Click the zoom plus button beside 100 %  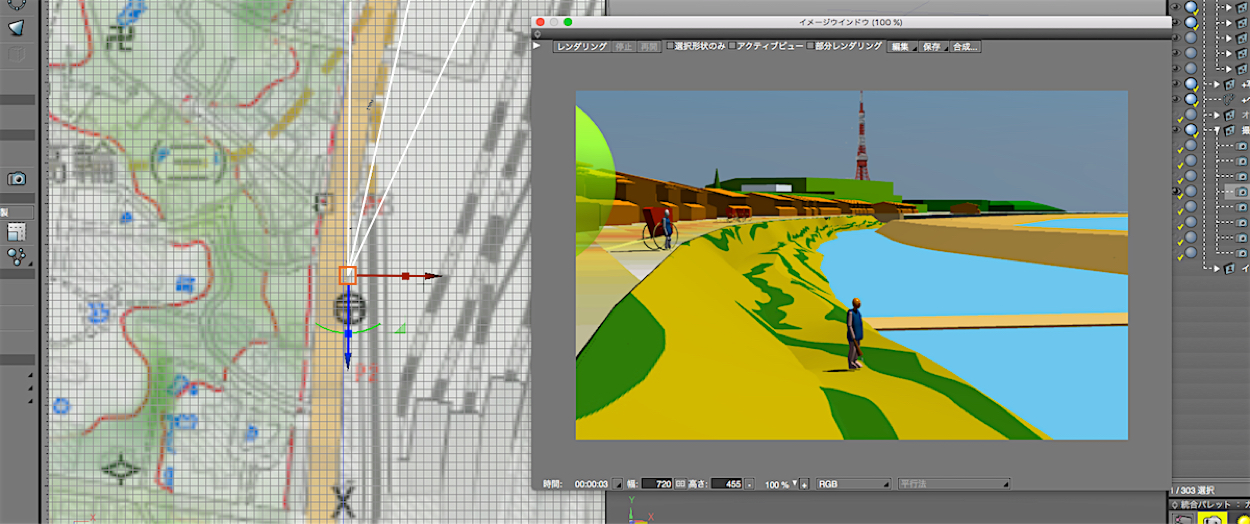pyautogui.click(x=804, y=484)
